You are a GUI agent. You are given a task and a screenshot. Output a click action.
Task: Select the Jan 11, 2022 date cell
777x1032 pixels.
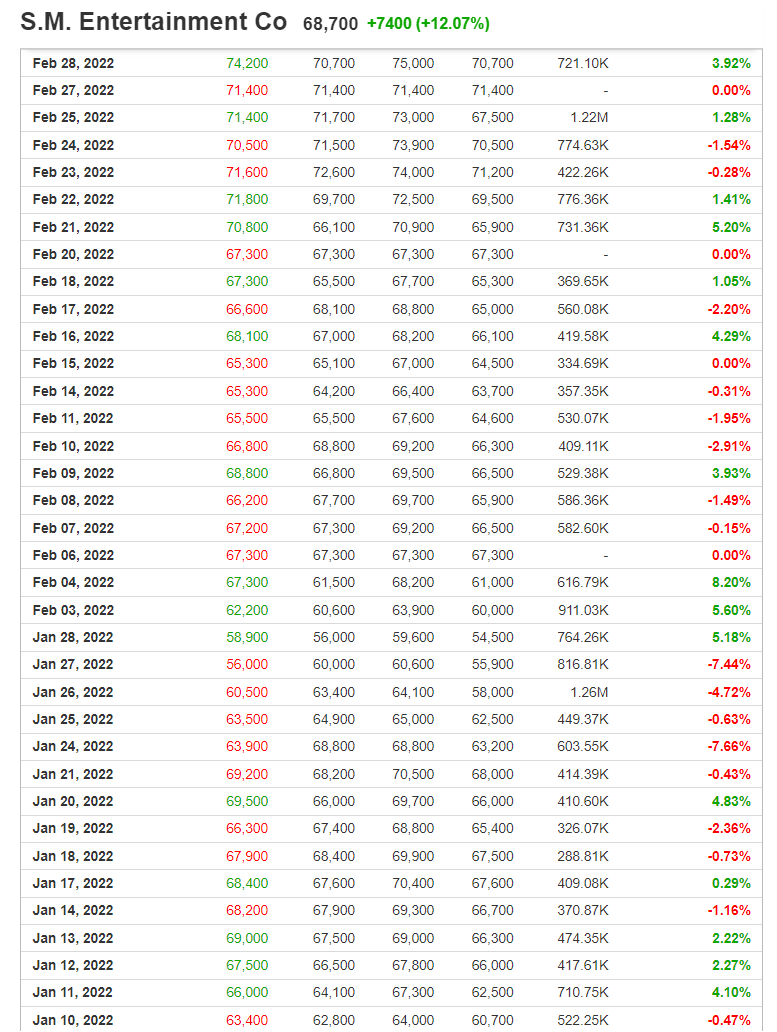[x=73, y=992]
